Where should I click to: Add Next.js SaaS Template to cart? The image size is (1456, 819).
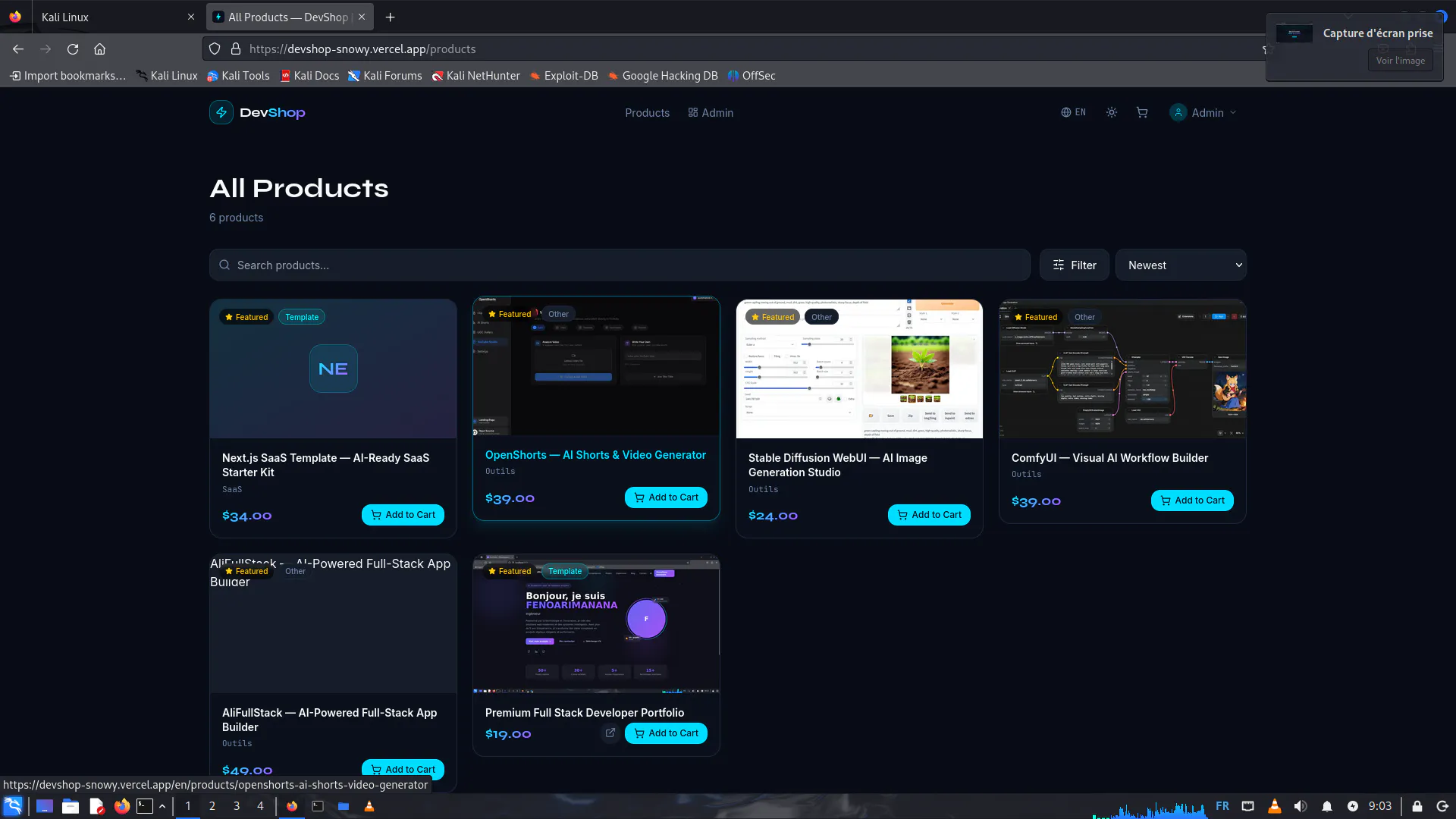403,515
